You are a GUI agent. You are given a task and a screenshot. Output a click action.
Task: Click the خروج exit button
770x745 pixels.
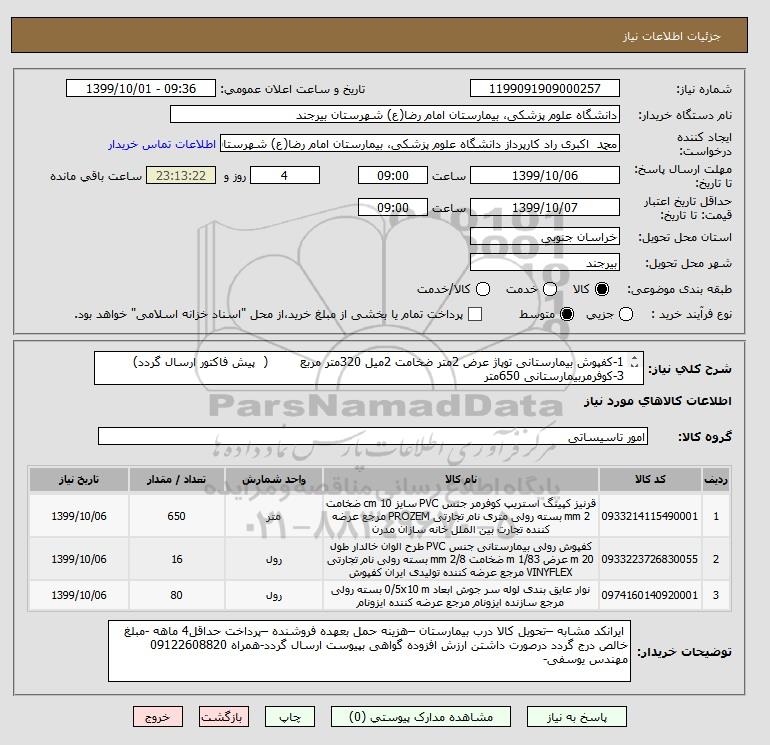[x=158, y=717]
